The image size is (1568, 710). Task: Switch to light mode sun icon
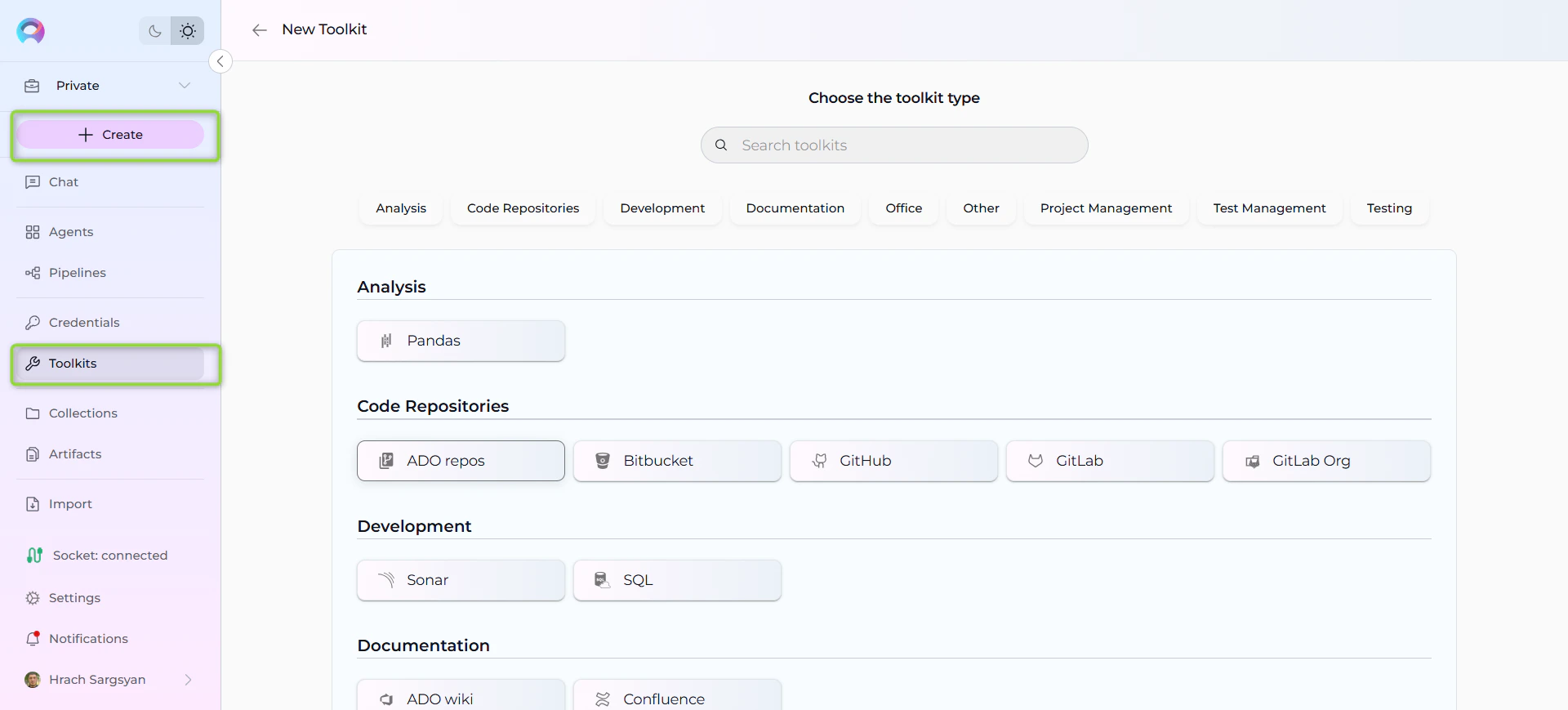188,31
